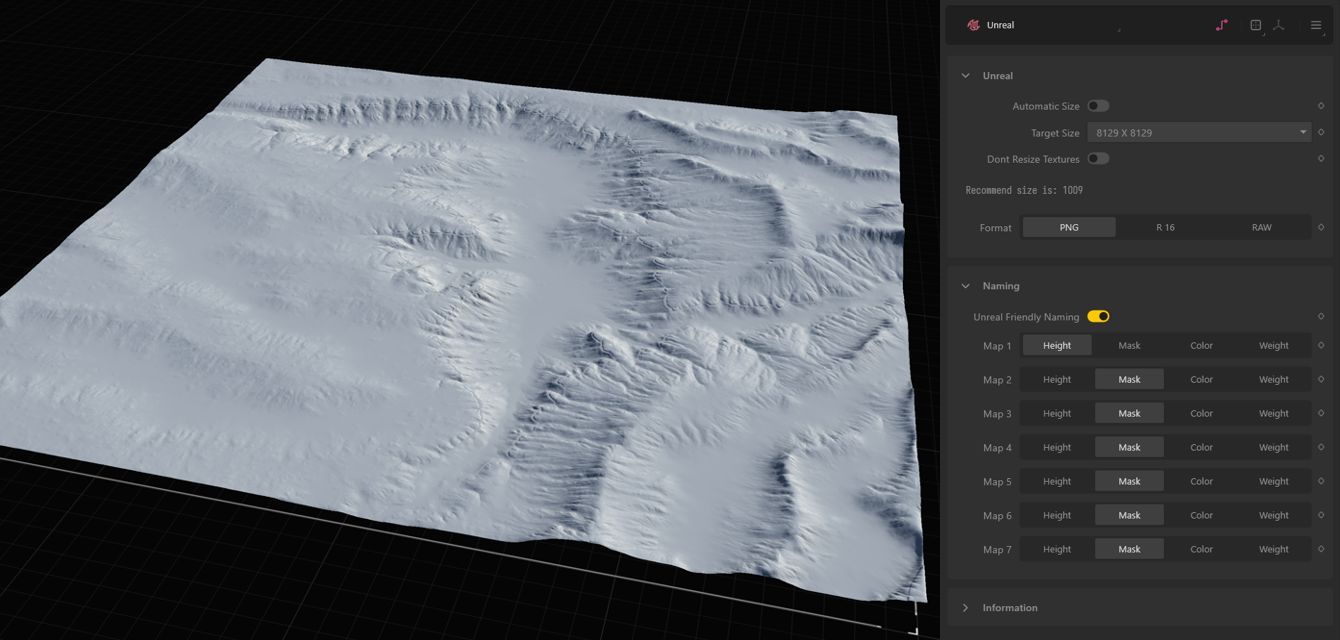Select R 16 format option
The width and height of the screenshot is (1340, 640).
pyautogui.click(x=1165, y=227)
